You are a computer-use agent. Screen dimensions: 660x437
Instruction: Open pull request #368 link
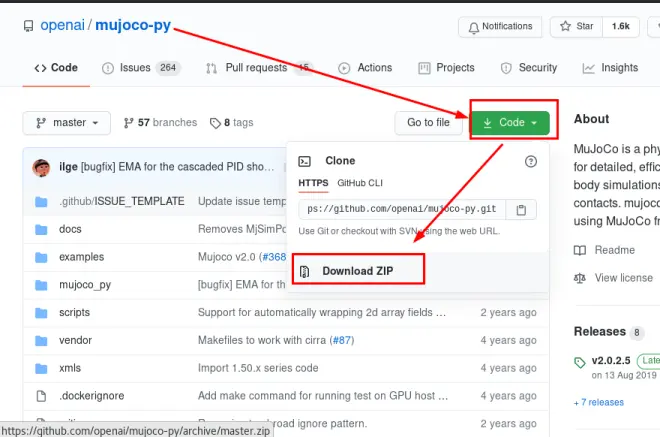[x=274, y=257]
